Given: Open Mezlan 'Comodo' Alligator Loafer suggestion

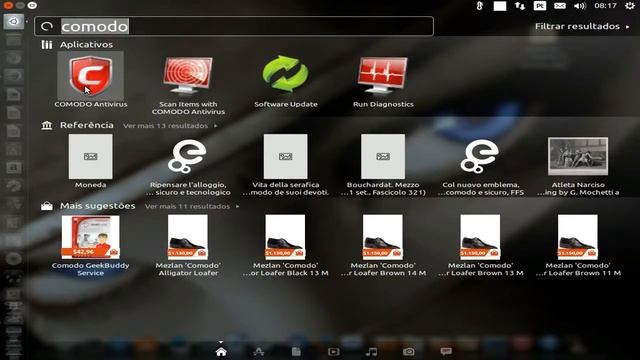Looking at the screenshot, I should point(188,246).
